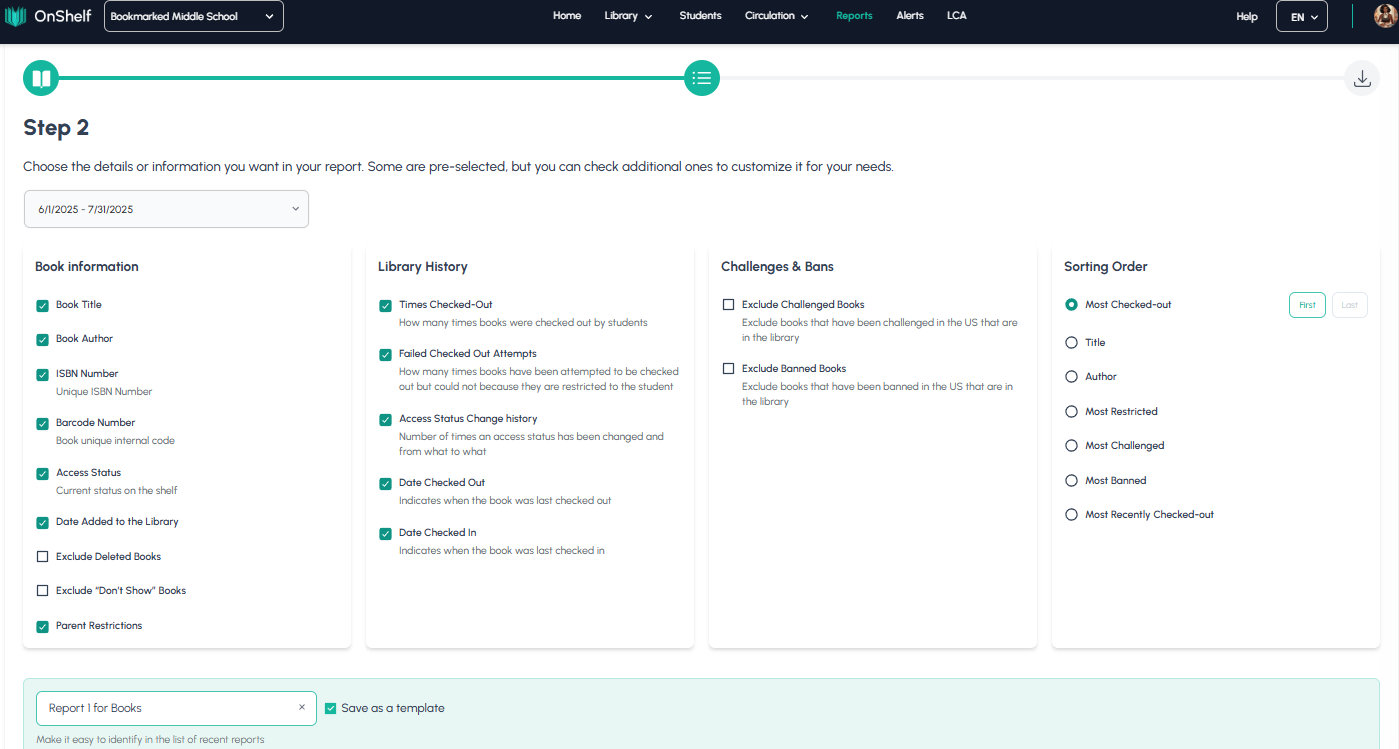Open the Bookmarked Middle School dropdown
The width and height of the screenshot is (1399, 749).
(193, 16)
